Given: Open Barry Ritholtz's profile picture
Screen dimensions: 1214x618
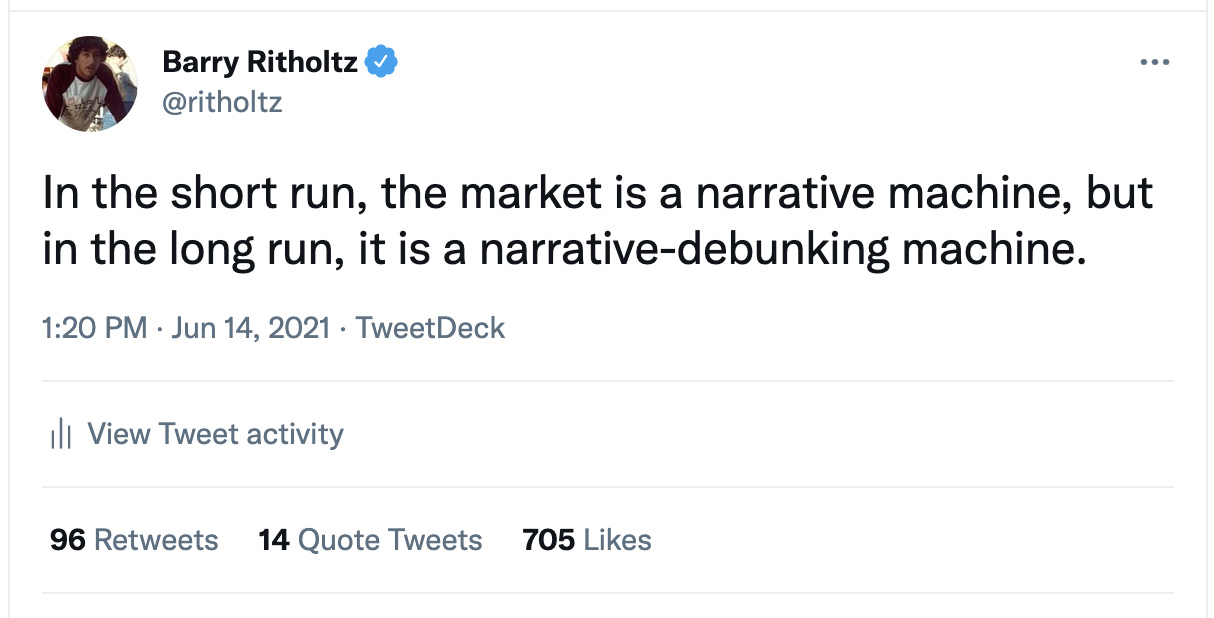Looking at the screenshot, I should [90, 83].
